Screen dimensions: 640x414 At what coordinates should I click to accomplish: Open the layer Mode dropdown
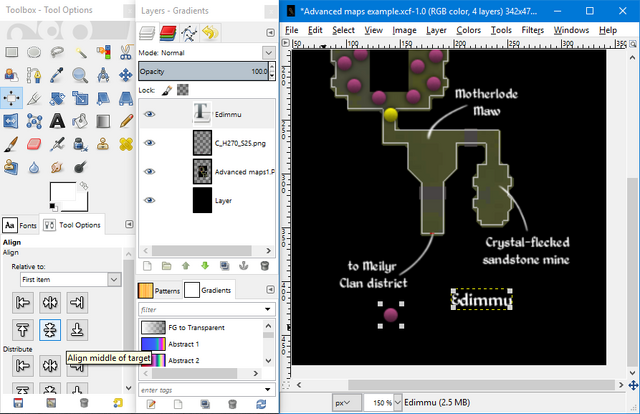(x=269, y=53)
